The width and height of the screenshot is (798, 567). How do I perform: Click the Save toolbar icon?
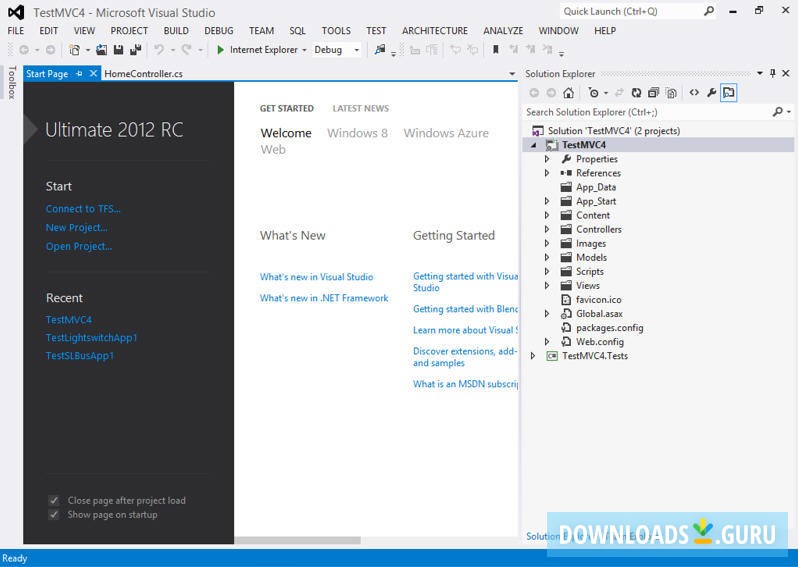click(x=119, y=50)
